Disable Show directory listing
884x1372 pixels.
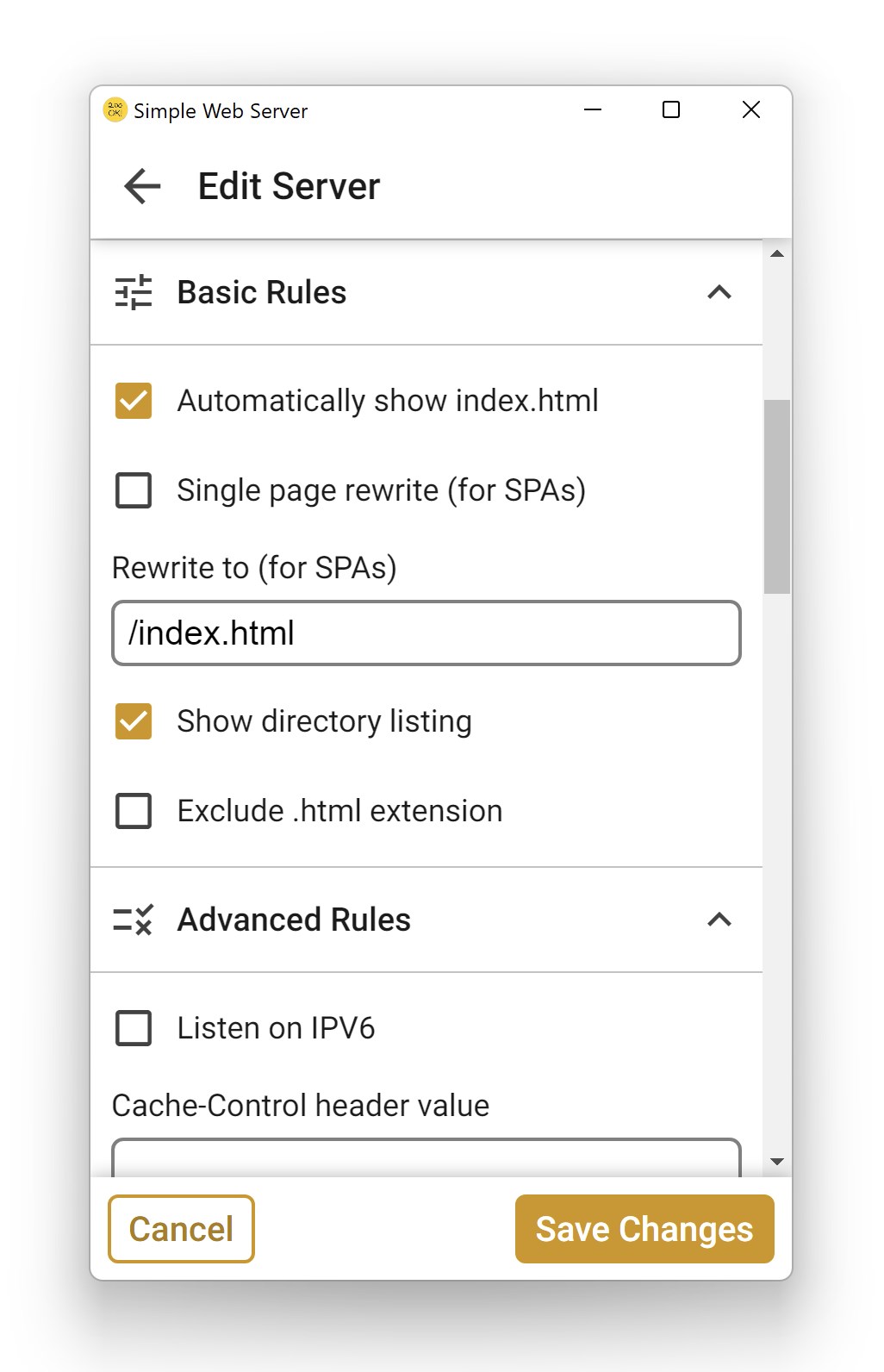tap(134, 721)
